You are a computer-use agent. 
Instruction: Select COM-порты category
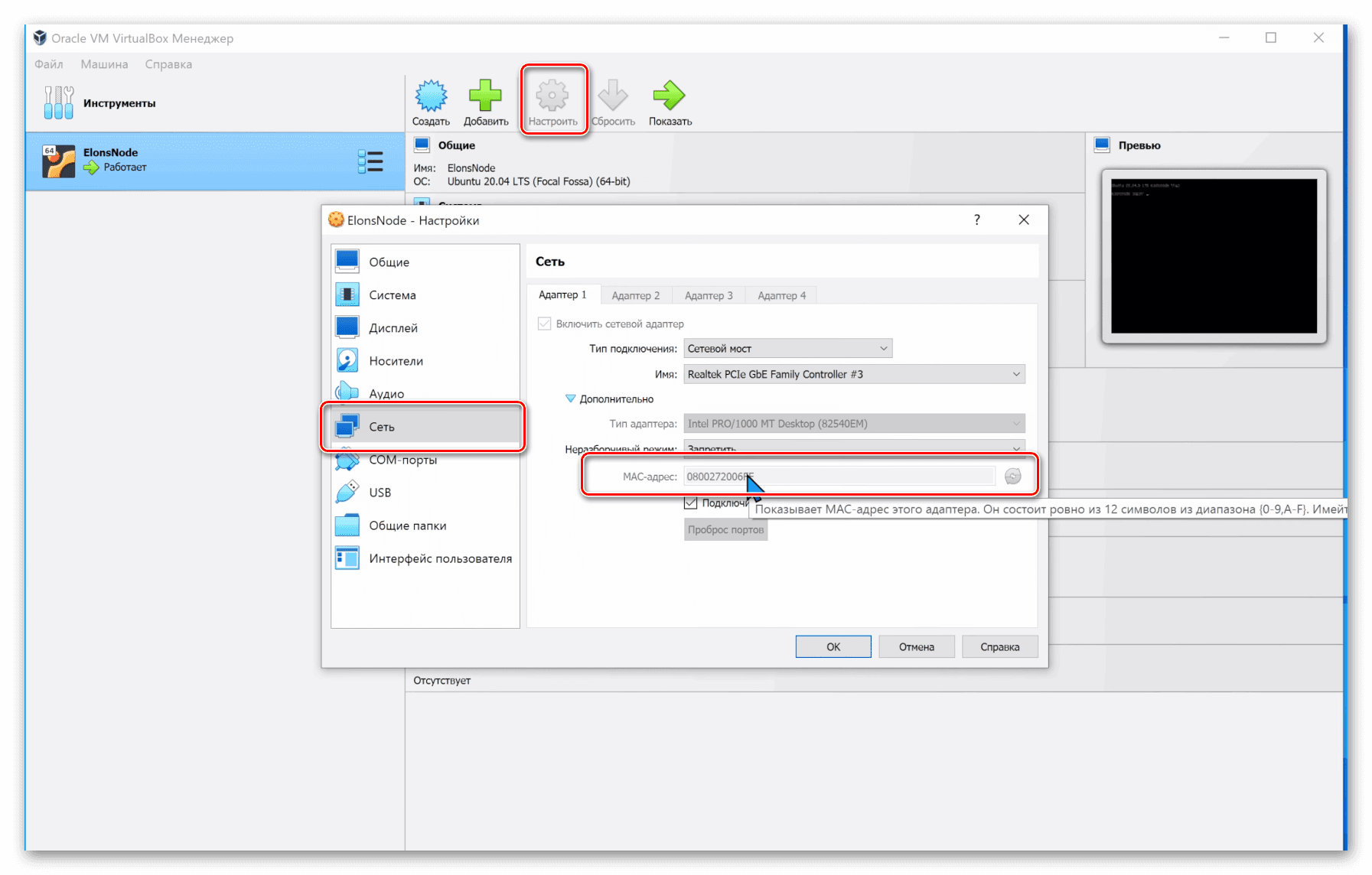(425, 460)
